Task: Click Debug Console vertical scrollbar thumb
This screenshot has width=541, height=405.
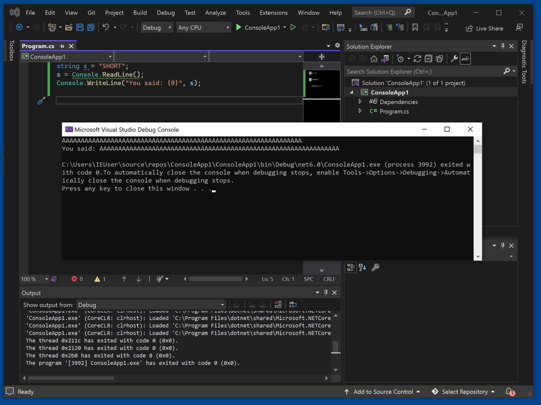Action: 478,149
